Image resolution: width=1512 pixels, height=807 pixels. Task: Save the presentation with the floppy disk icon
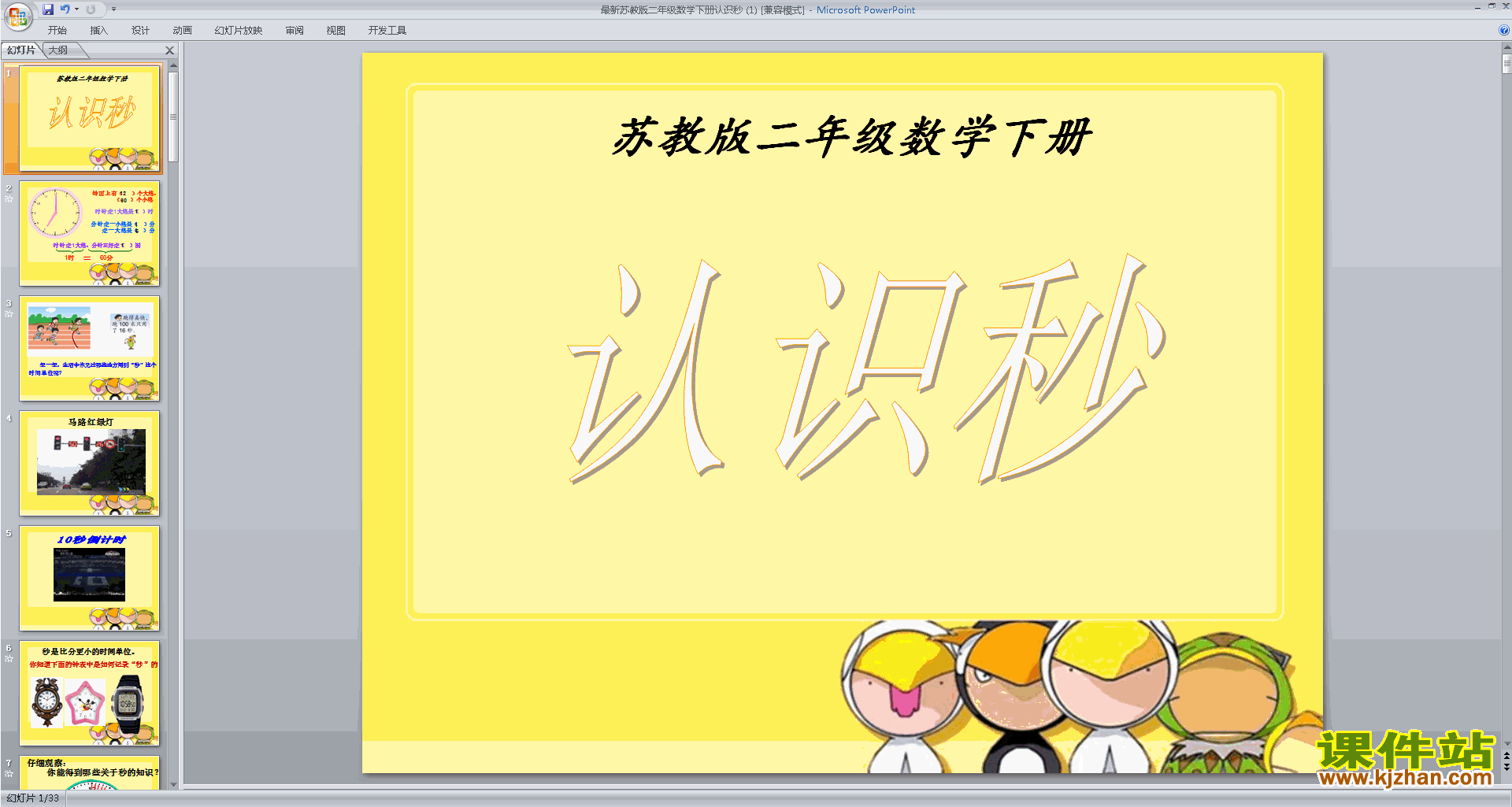tap(48, 9)
